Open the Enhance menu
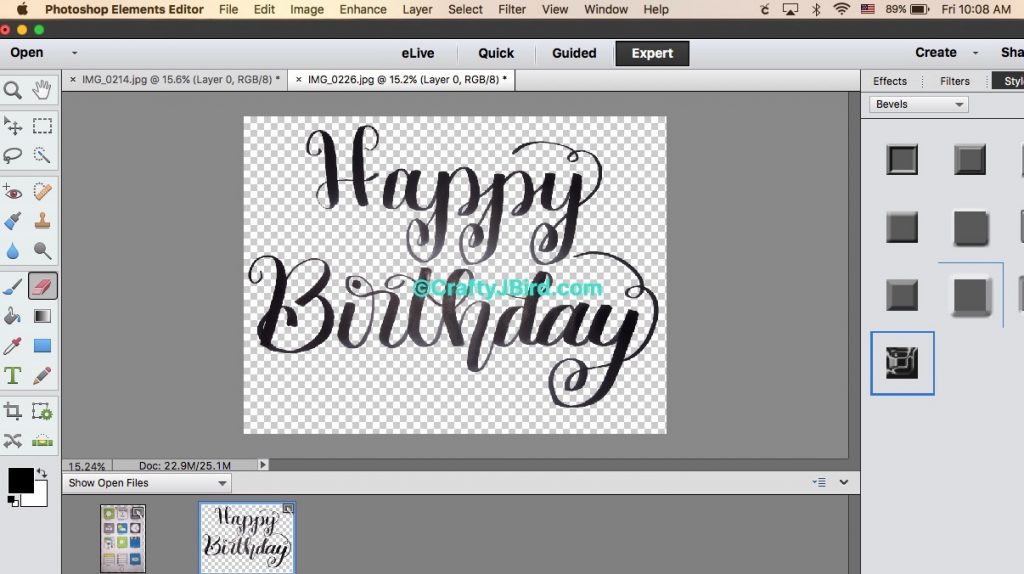Screen dimensions: 1024x574 click(363, 9)
